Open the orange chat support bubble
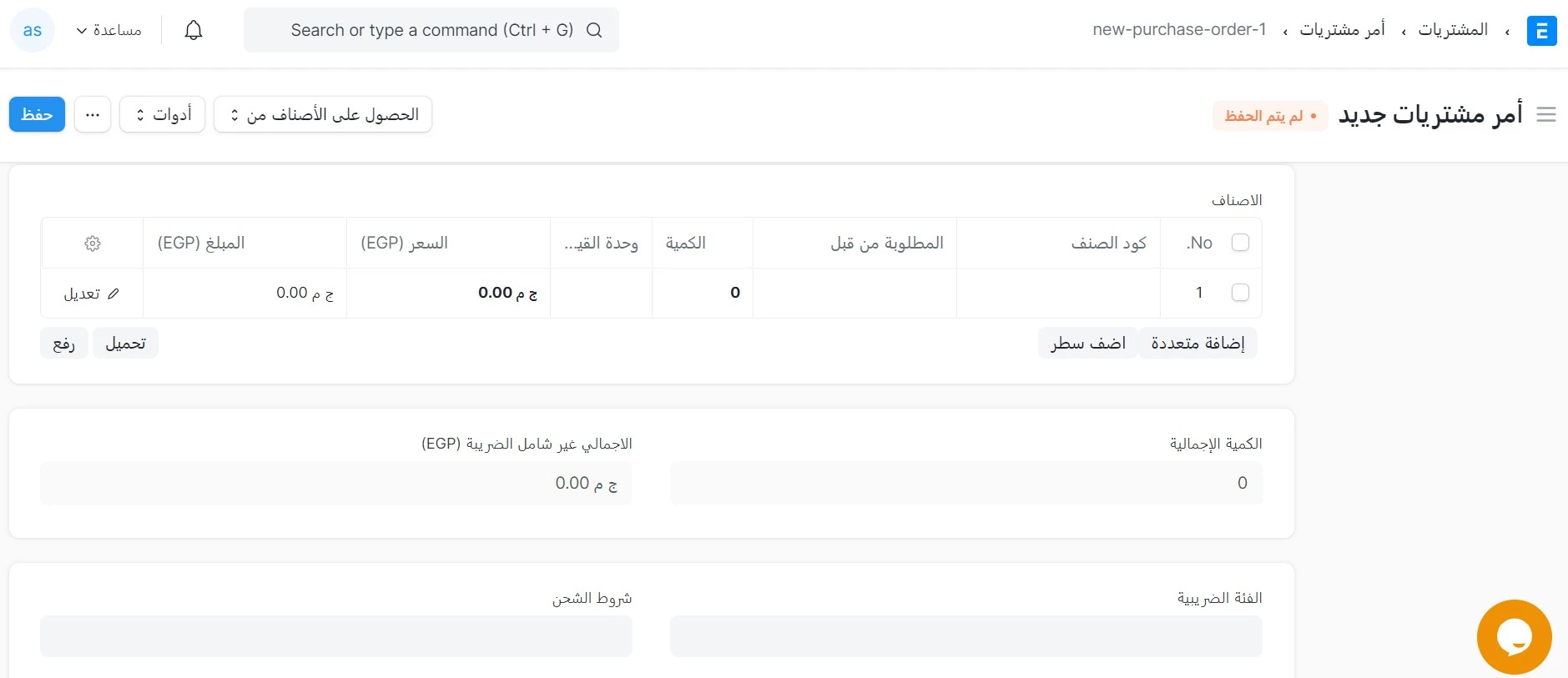The height and width of the screenshot is (678, 1568). coord(1514,637)
